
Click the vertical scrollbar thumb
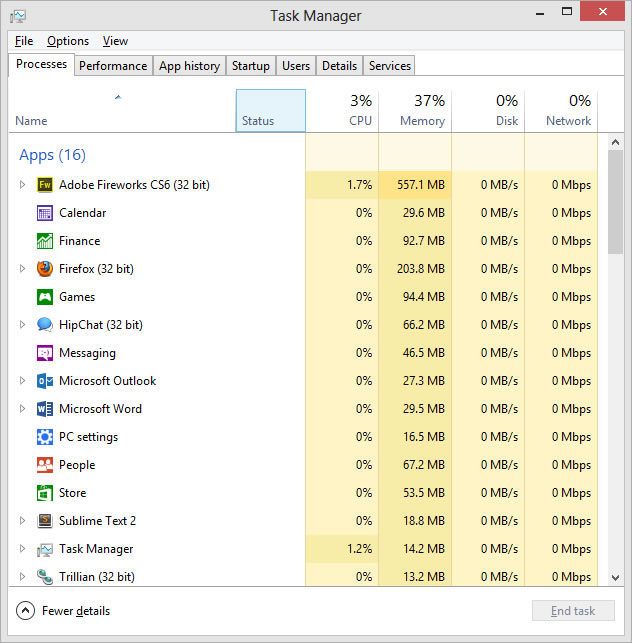point(615,202)
